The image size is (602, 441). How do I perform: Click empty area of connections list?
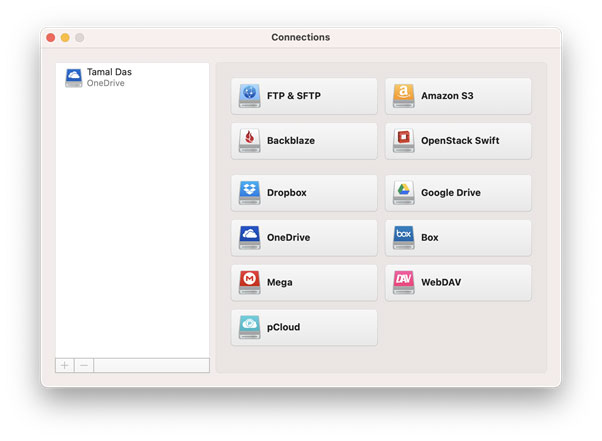click(x=132, y=220)
